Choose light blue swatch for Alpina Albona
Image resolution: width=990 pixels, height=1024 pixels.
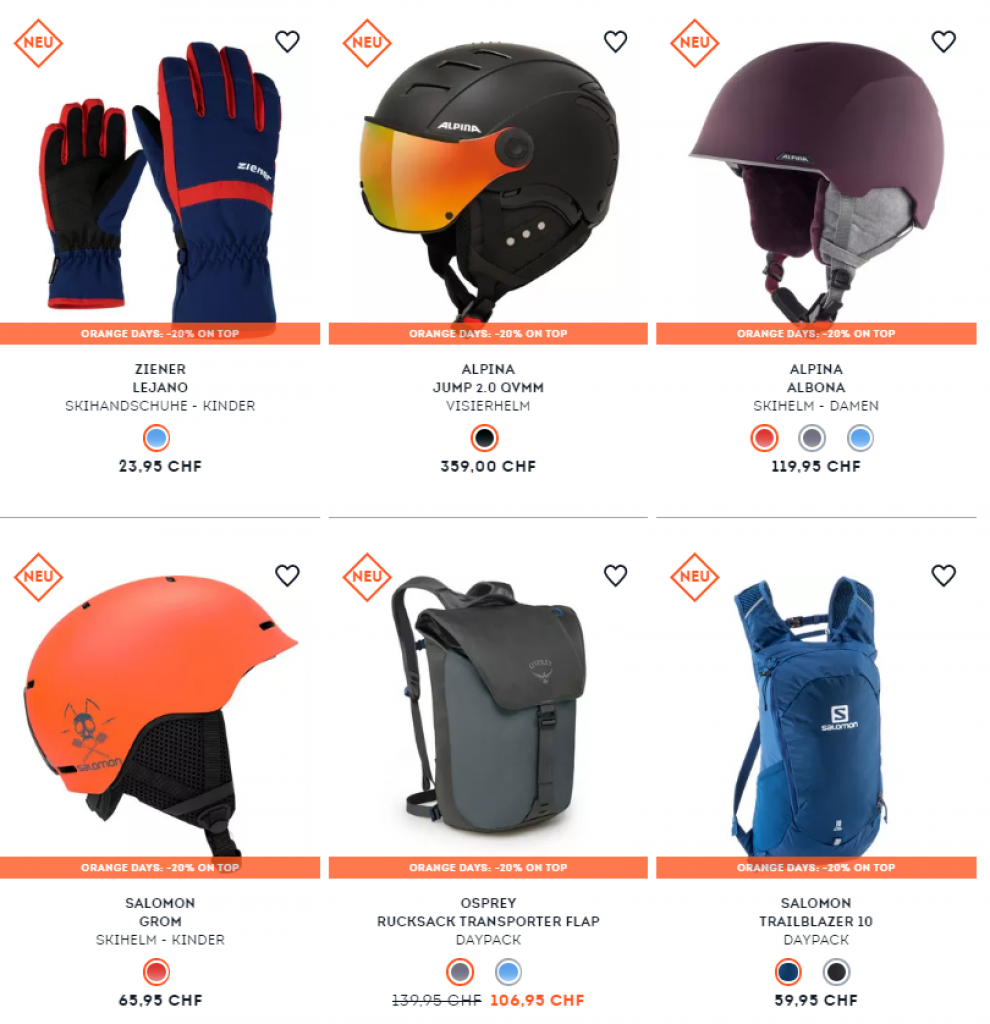click(860, 438)
